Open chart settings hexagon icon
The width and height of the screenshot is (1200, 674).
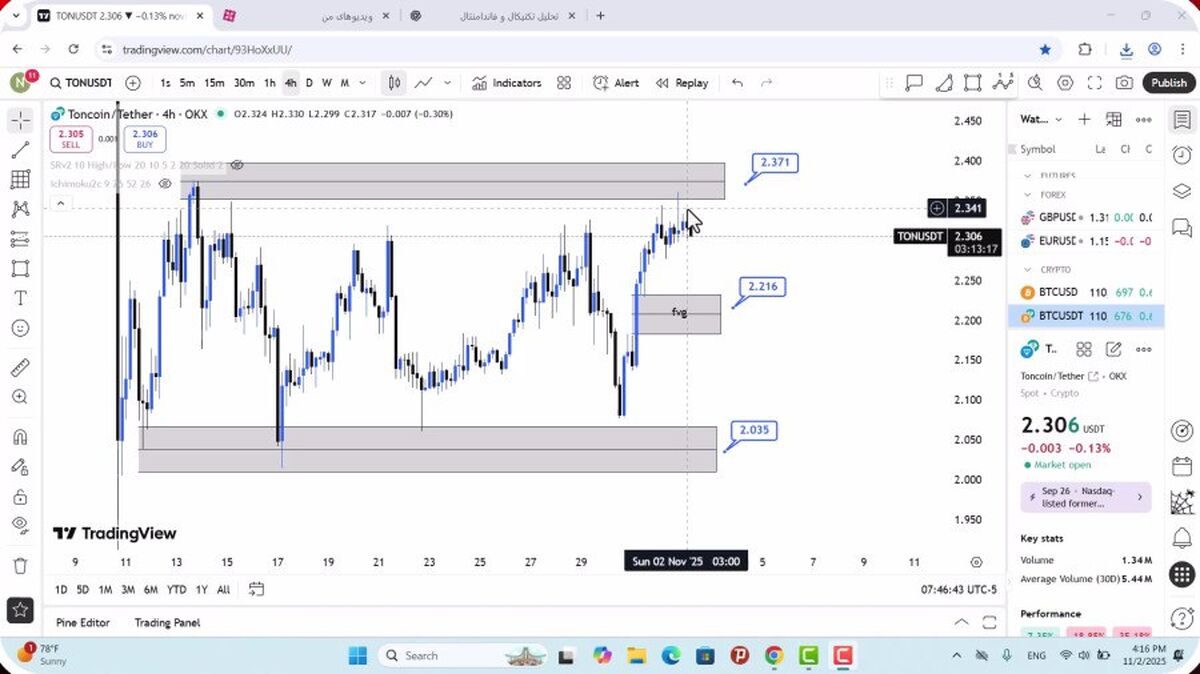pyautogui.click(x=1065, y=83)
